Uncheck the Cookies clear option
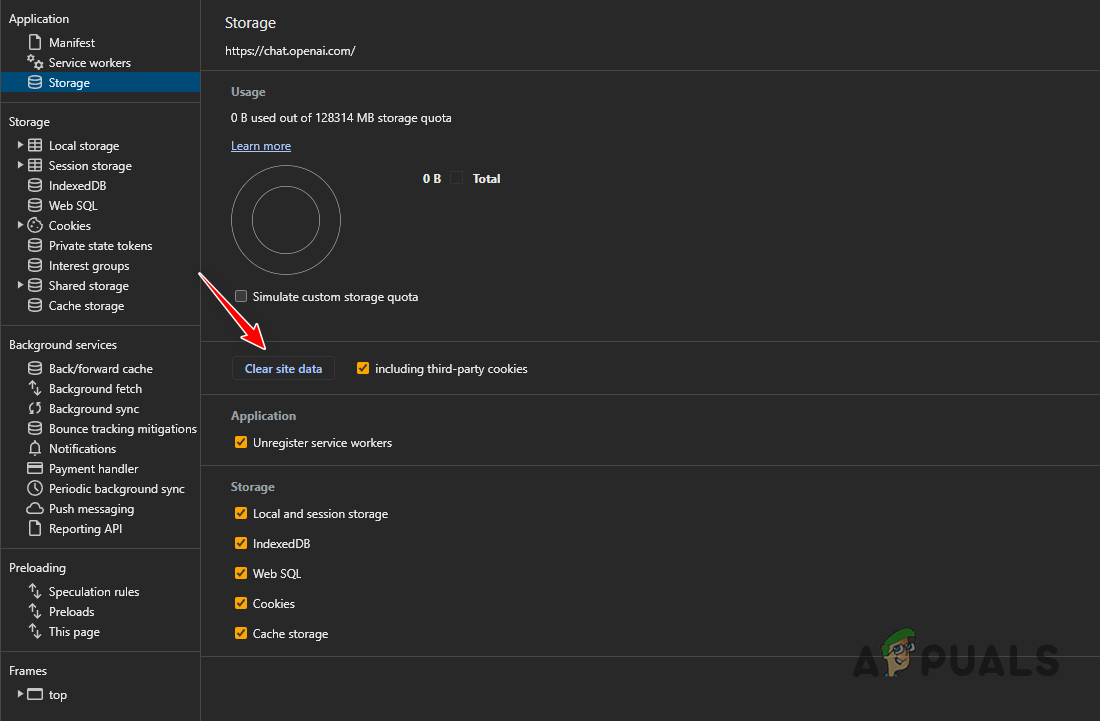Viewport: 1100px width, 721px height. tap(240, 603)
